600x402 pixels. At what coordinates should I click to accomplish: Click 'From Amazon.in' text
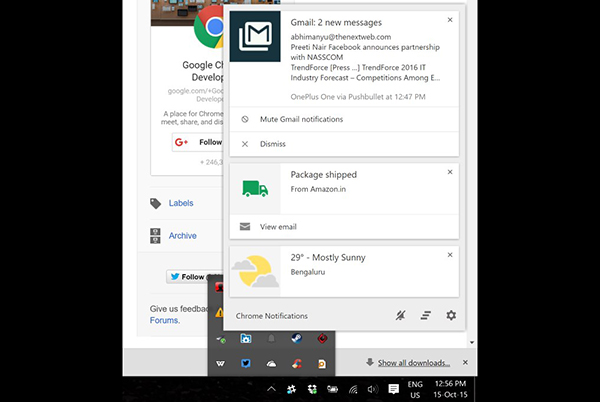click(x=318, y=189)
